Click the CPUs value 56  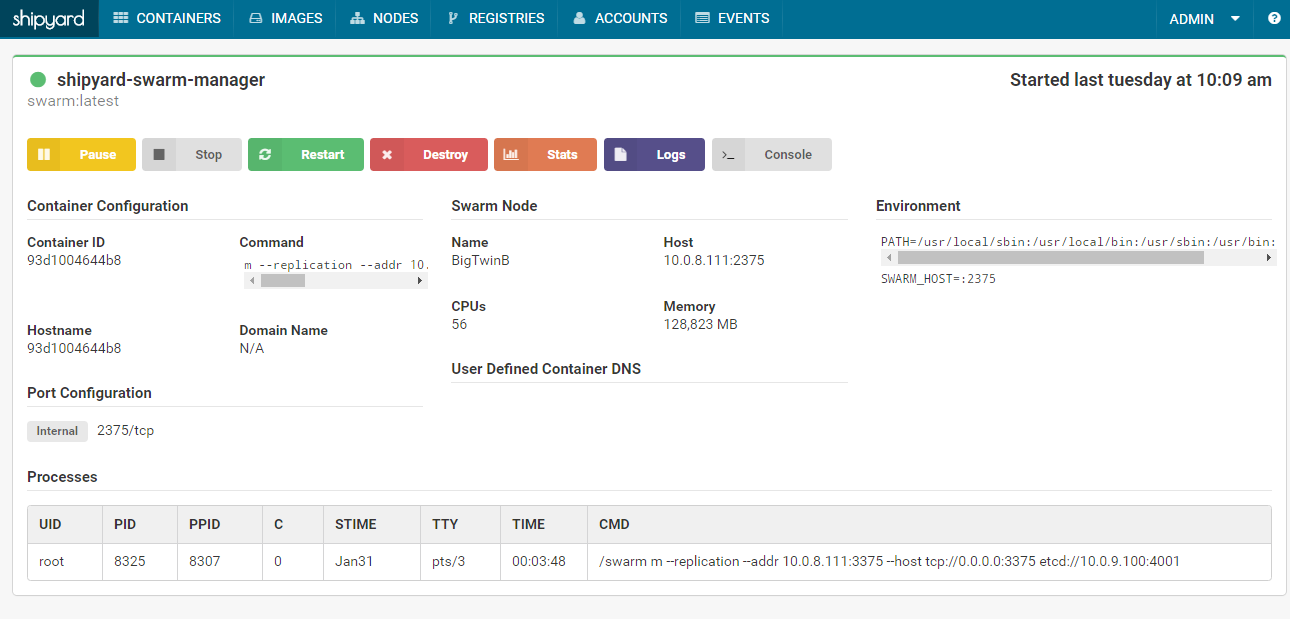pyautogui.click(x=459, y=324)
